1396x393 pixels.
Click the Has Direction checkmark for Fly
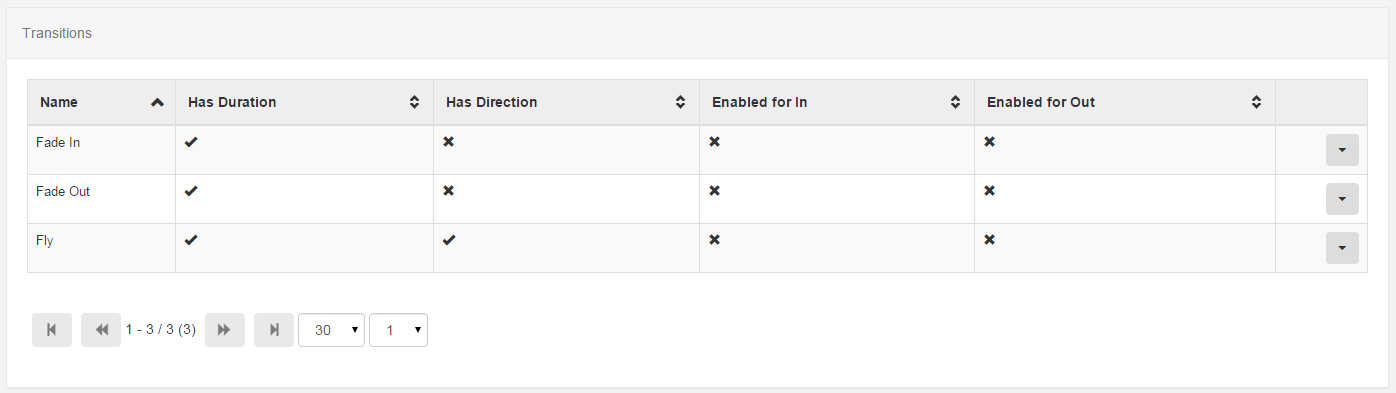point(449,240)
